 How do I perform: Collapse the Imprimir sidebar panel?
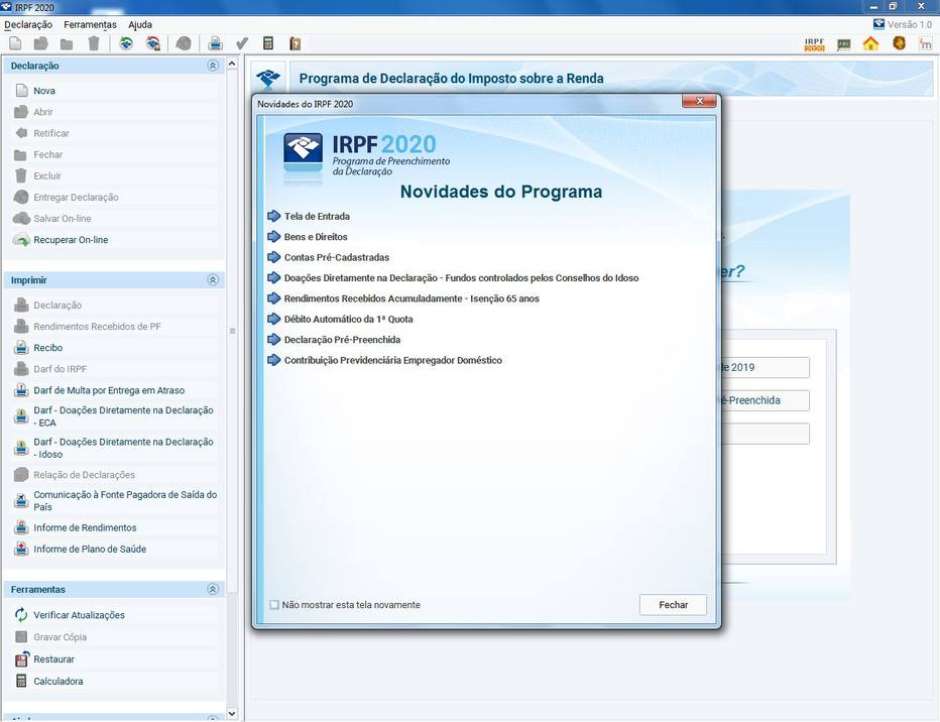pos(212,281)
